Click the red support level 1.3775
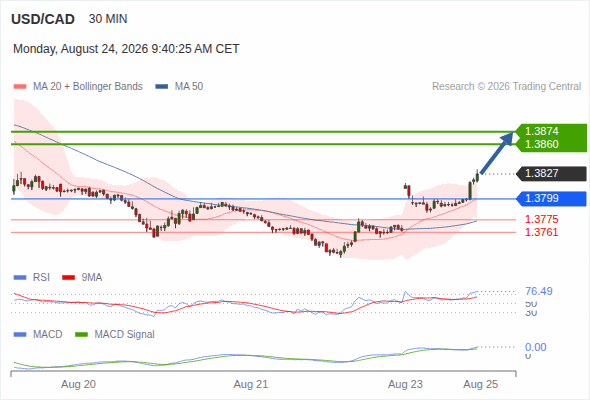This screenshot has height=400, width=590. tap(541, 219)
